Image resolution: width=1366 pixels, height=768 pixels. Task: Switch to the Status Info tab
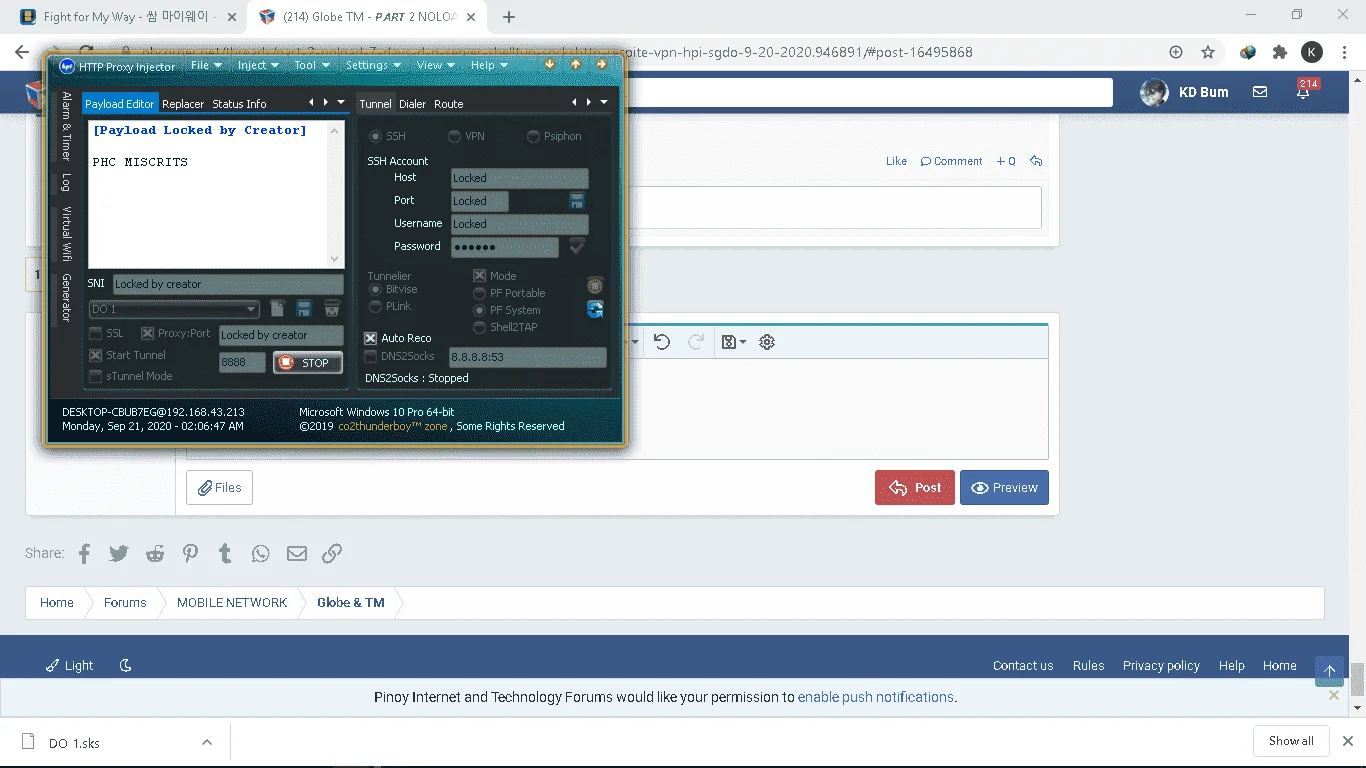pyautogui.click(x=239, y=104)
